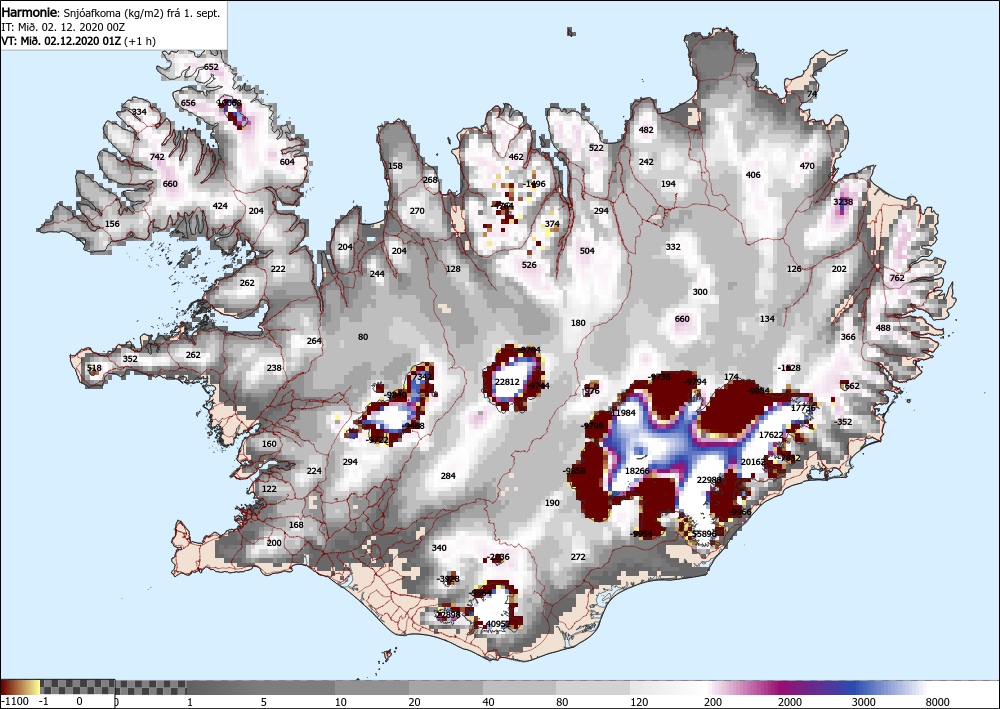Click the map value 300
Image resolution: width=1000 pixels, height=709 pixels.
(700, 291)
